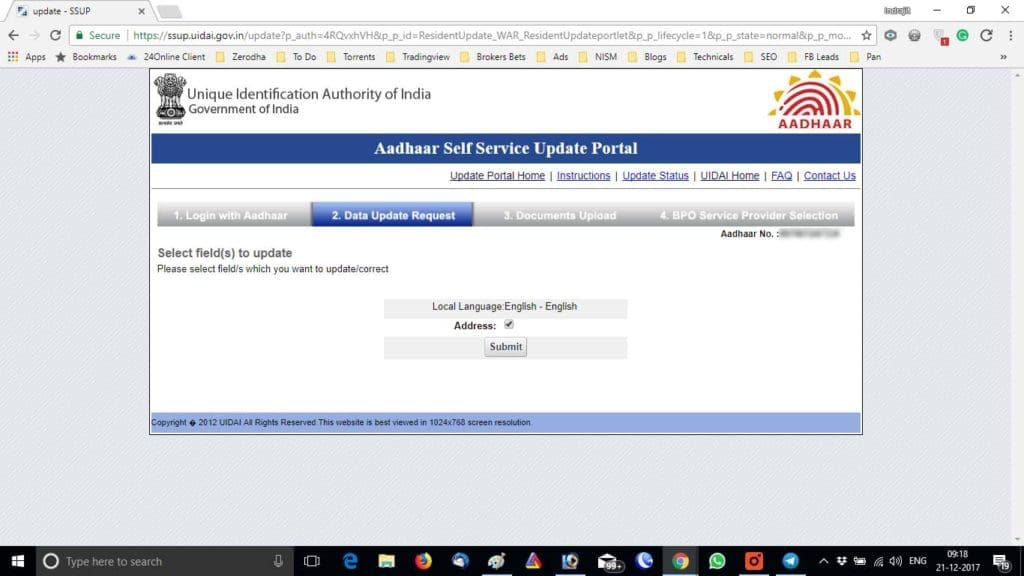Image resolution: width=1024 pixels, height=576 pixels.
Task: Open Telegram from the taskbar
Action: [x=790, y=561]
